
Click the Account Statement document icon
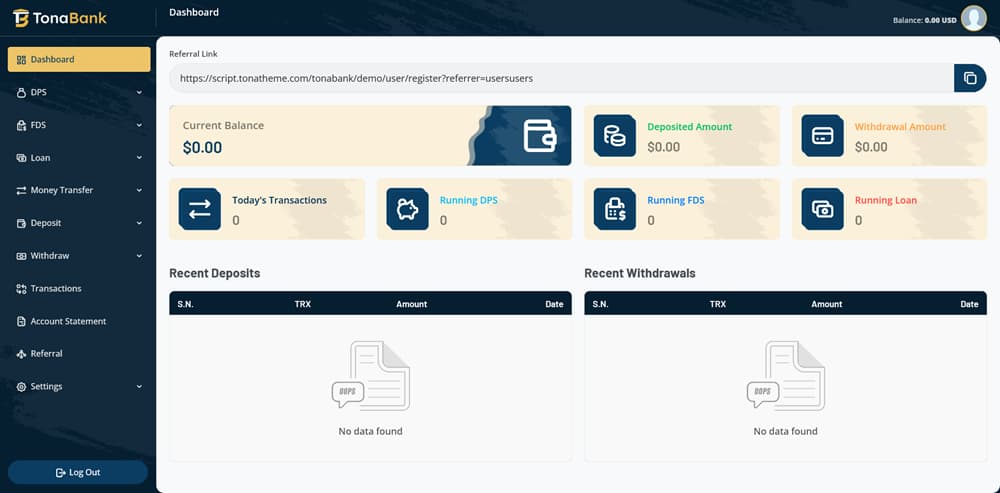point(21,321)
